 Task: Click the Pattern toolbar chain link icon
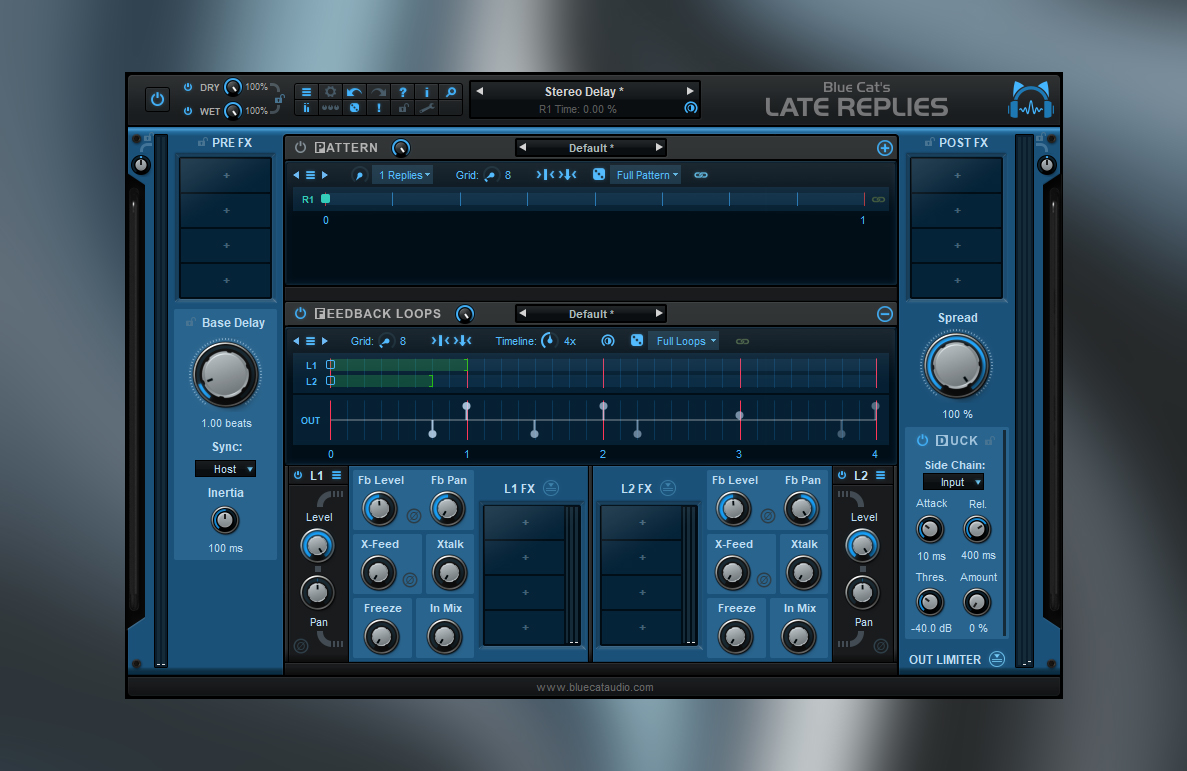coord(701,175)
